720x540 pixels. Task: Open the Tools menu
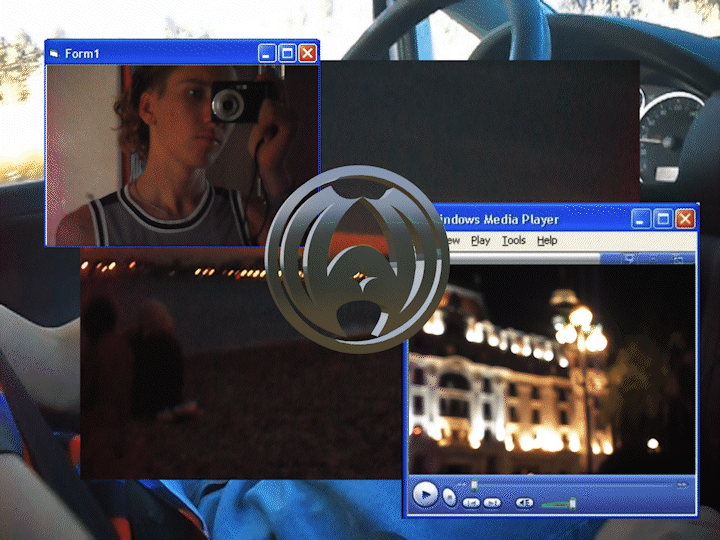[514, 241]
